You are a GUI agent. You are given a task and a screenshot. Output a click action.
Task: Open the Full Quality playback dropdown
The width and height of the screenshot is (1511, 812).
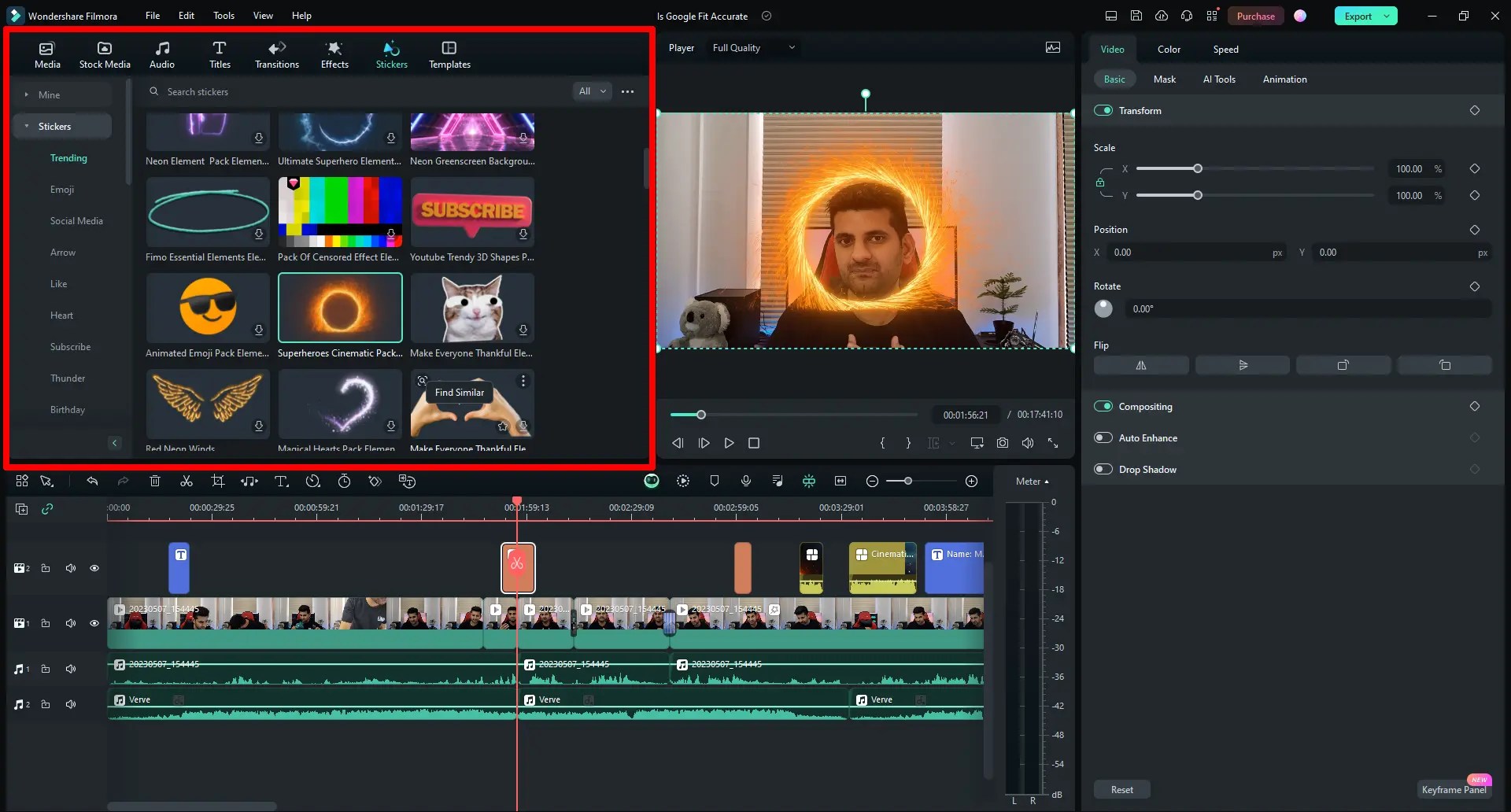pyautogui.click(x=753, y=47)
